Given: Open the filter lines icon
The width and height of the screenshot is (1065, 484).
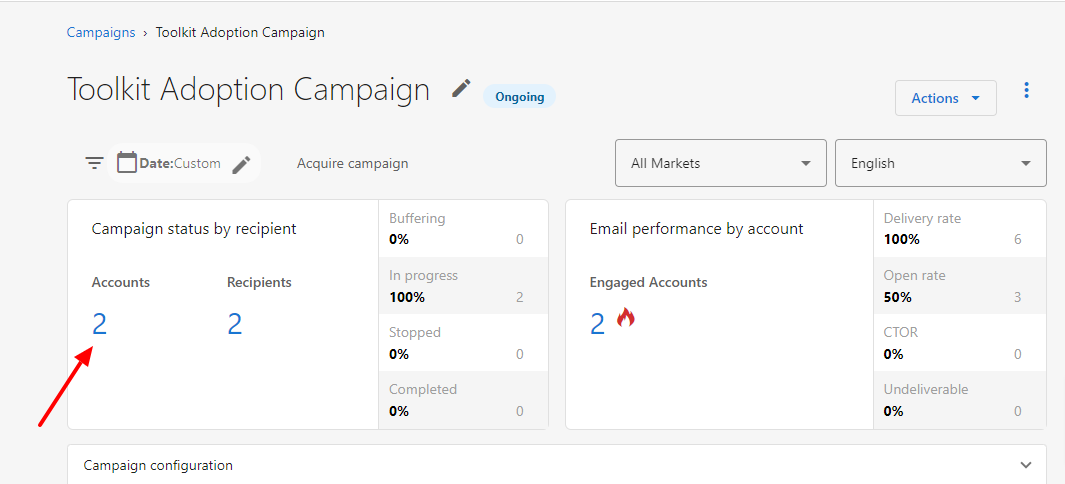Looking at the screenshot, I should [x=94, y=163].
